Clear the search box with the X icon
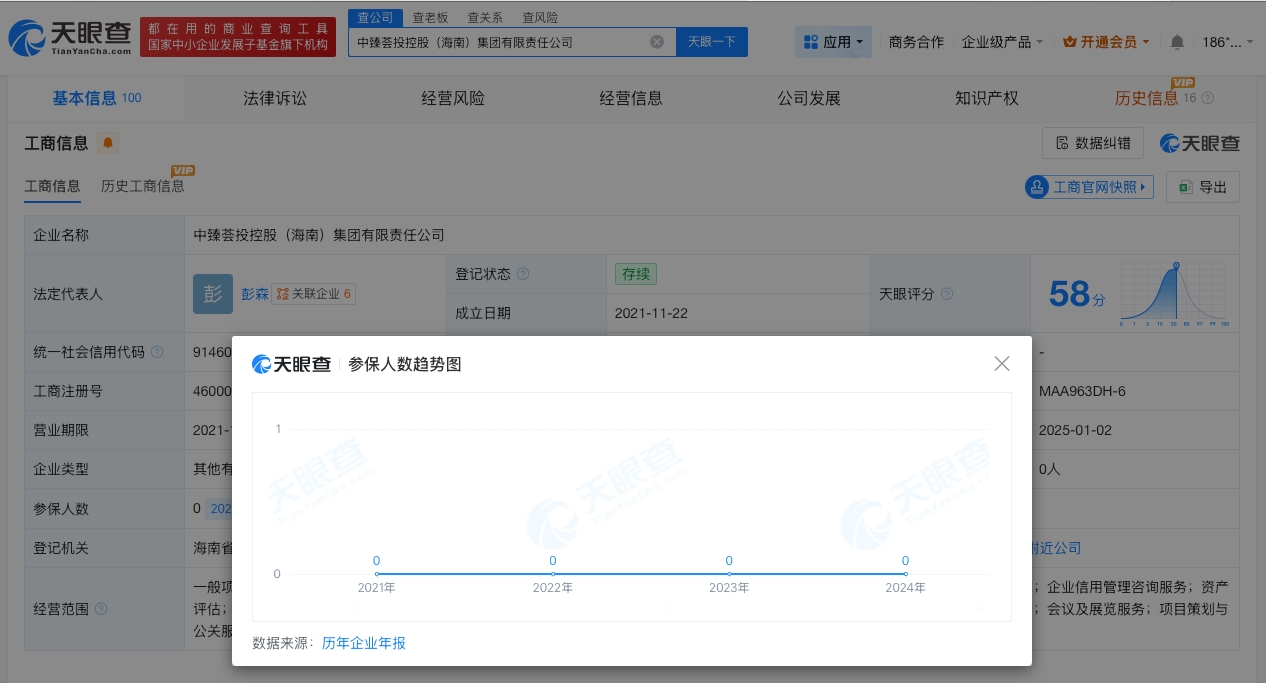Screen dimensions: 1266x683 coord(657,42)
